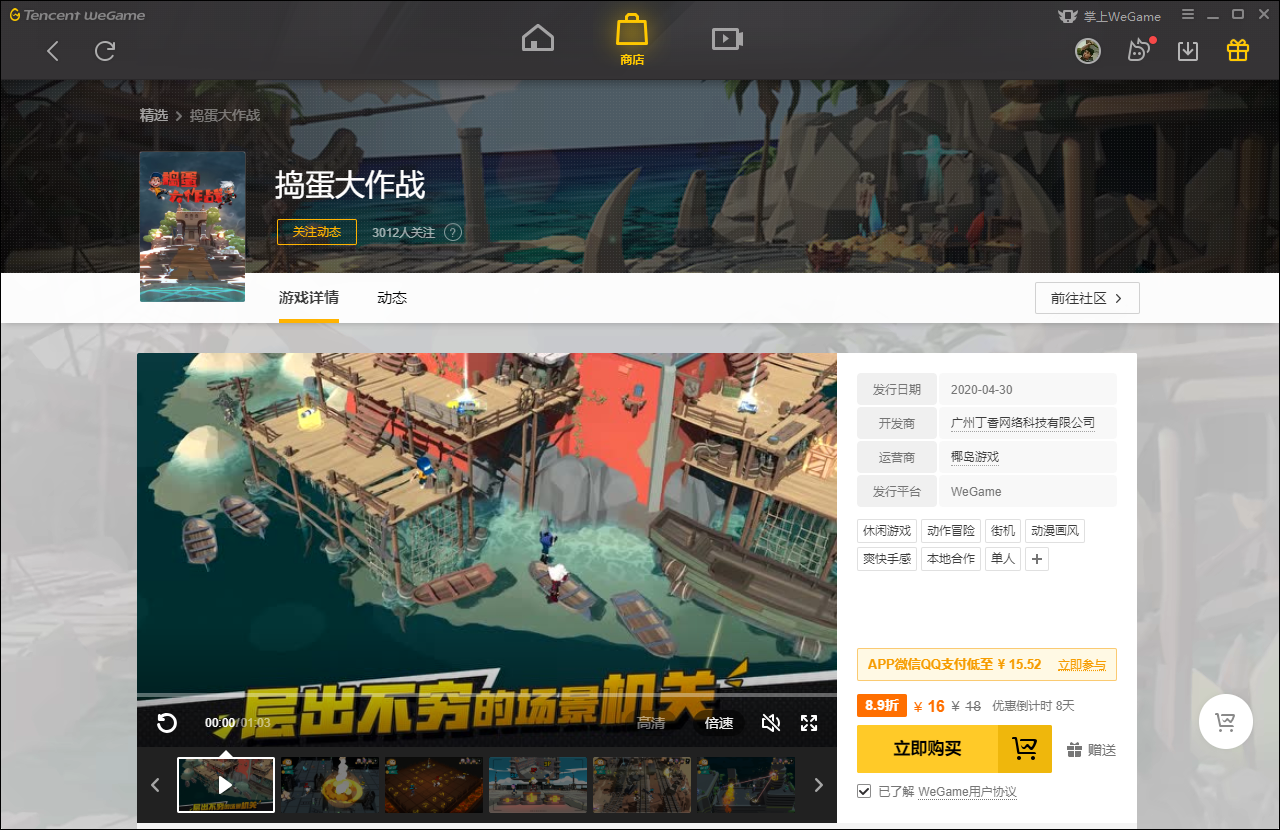Click the release date 2020-04-30
This screenshot has height=830, width=1280.
pyautogui.click(x=982, y=389)
